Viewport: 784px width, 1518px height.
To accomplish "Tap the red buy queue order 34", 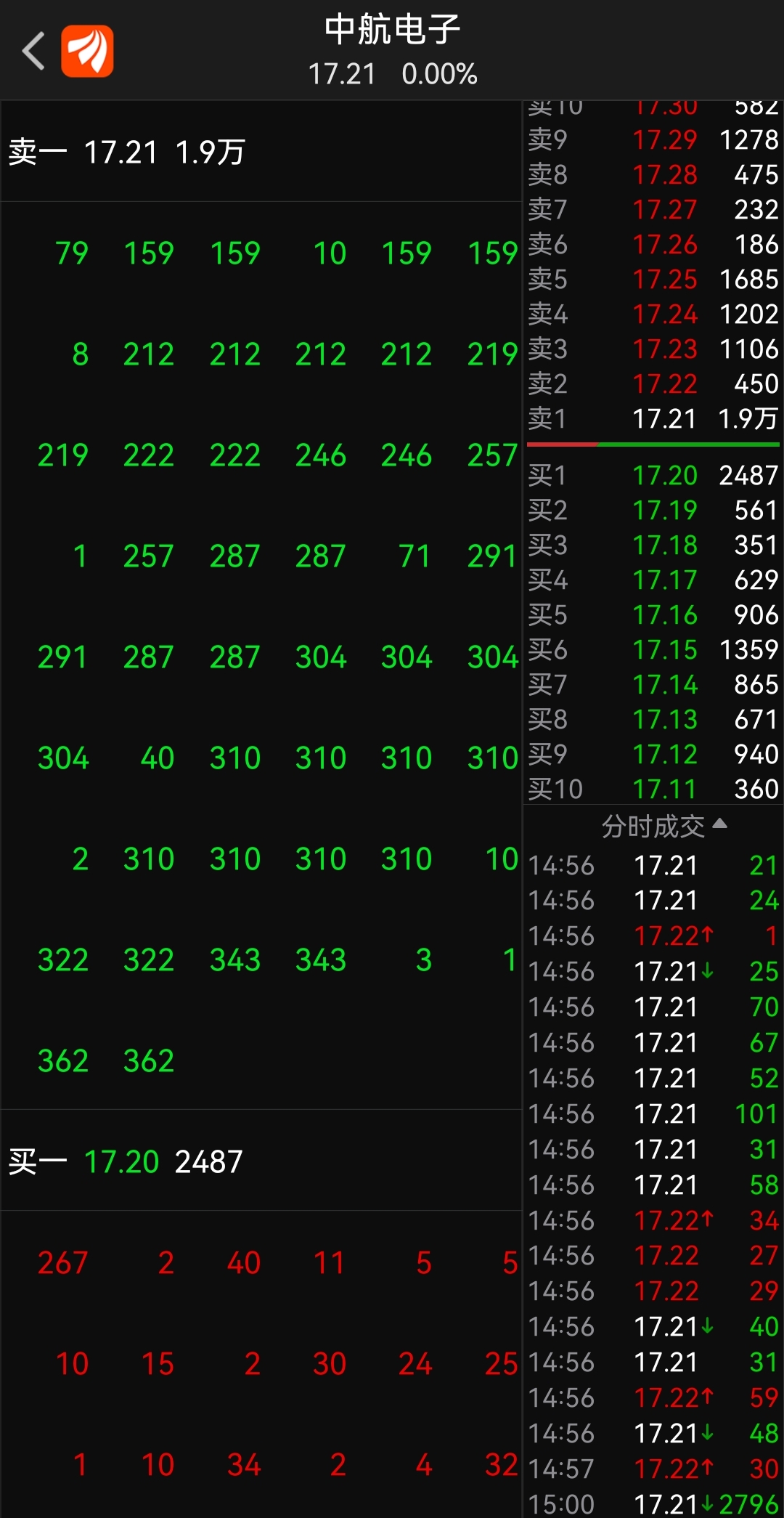I will [x=244, y=1465].
